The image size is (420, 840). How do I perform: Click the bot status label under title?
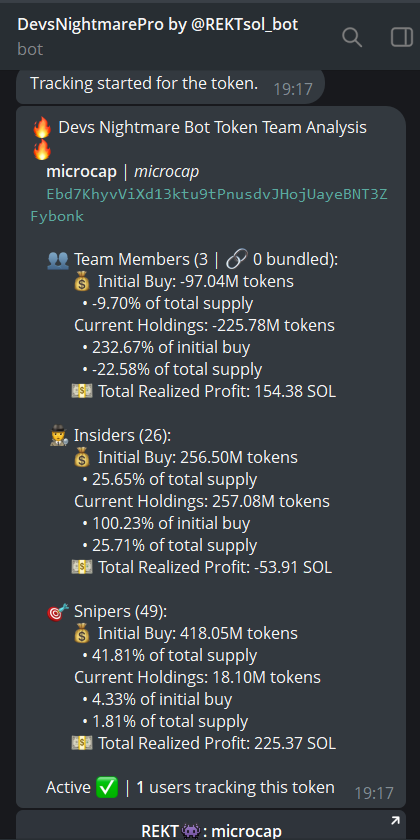point(30,49)
